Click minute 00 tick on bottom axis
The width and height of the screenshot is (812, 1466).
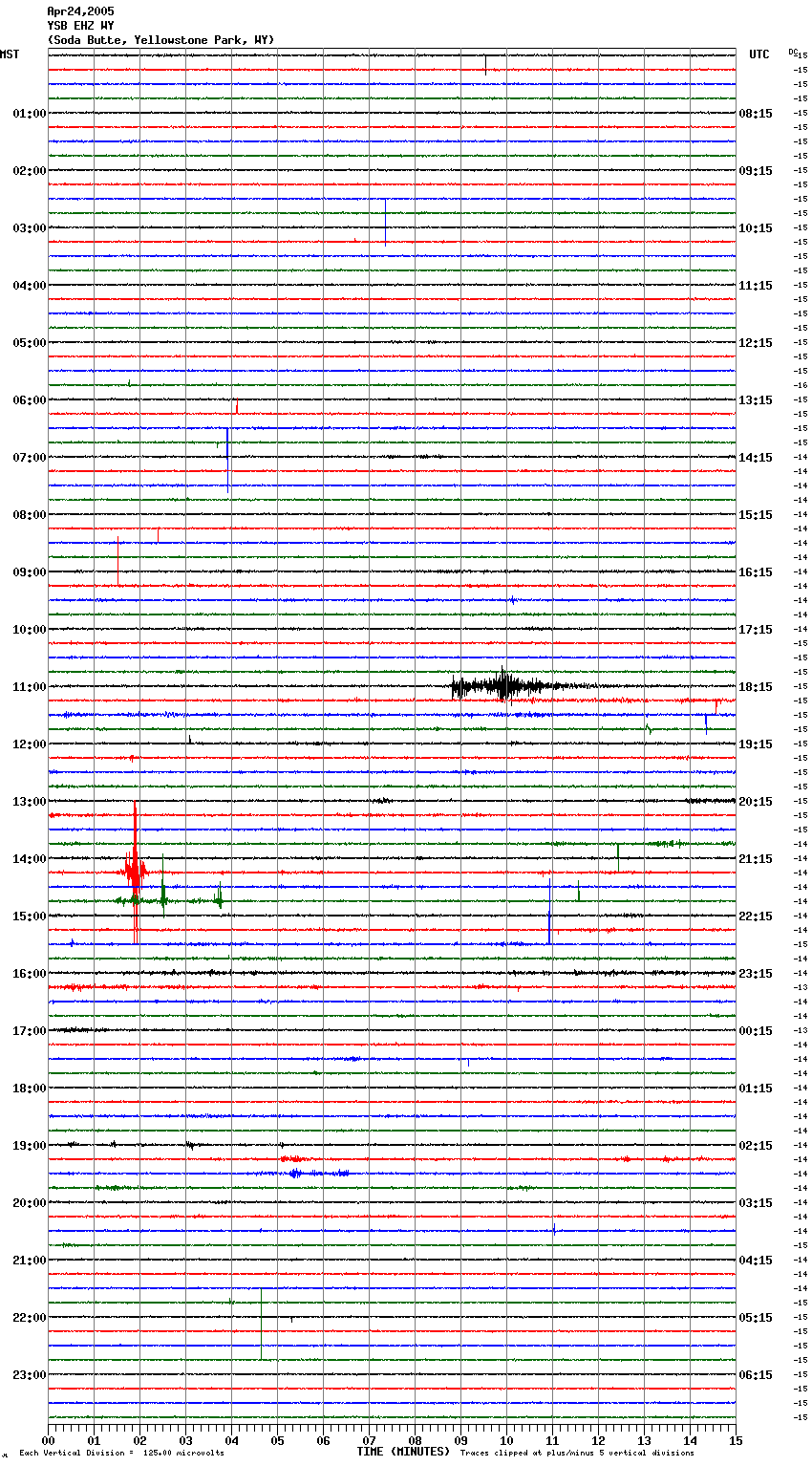tap(49, 1440)
